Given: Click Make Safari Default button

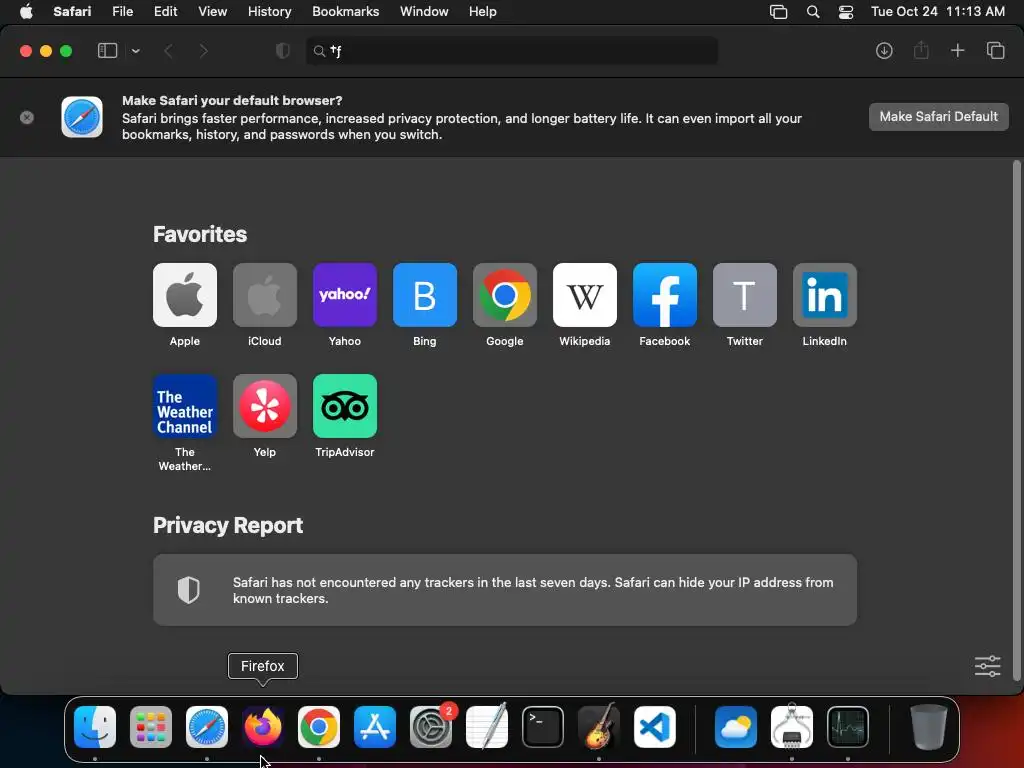Looking at the screenshot, I should click(938, 117).
